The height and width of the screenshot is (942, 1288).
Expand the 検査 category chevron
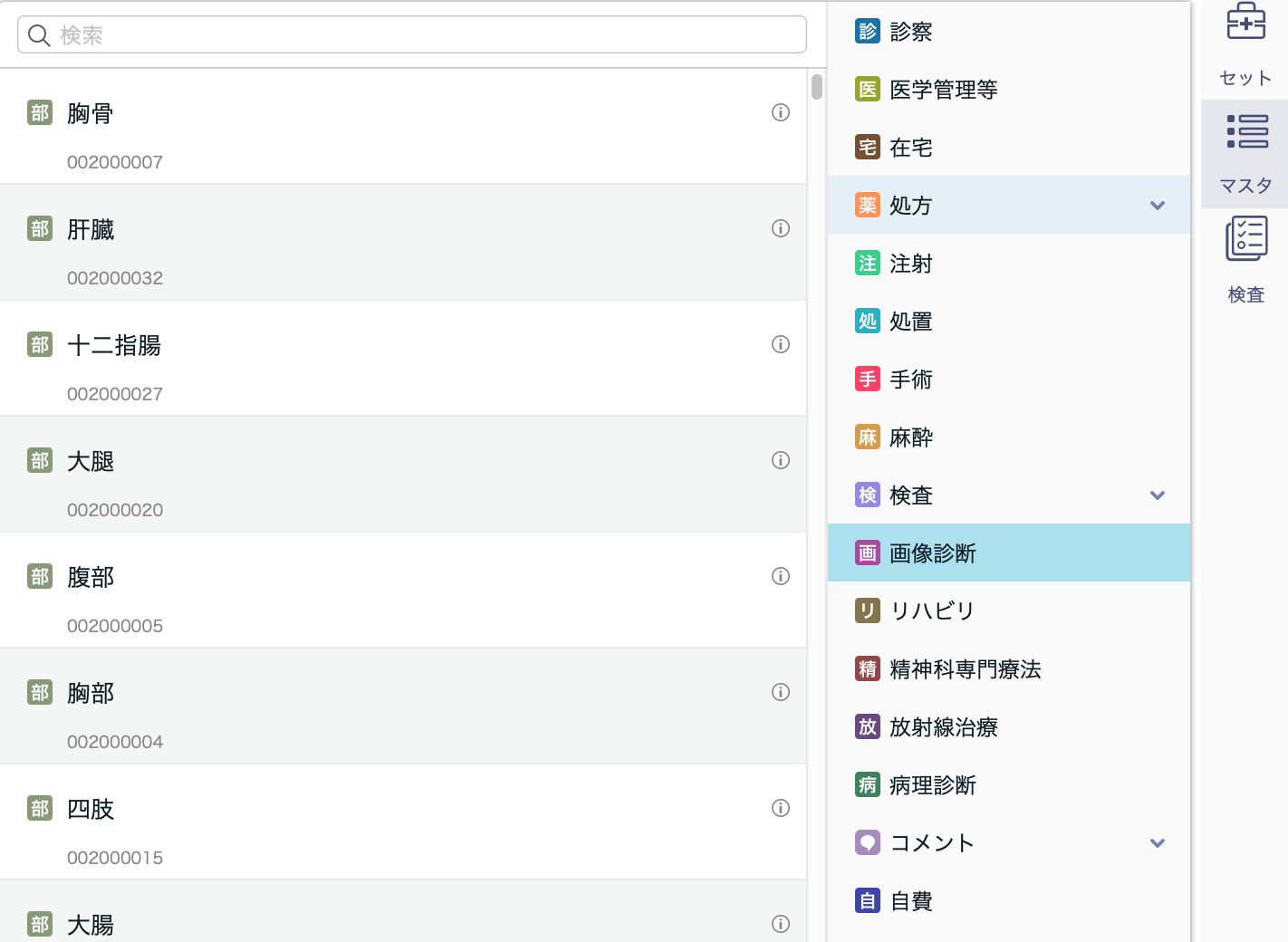point(1157,495)
